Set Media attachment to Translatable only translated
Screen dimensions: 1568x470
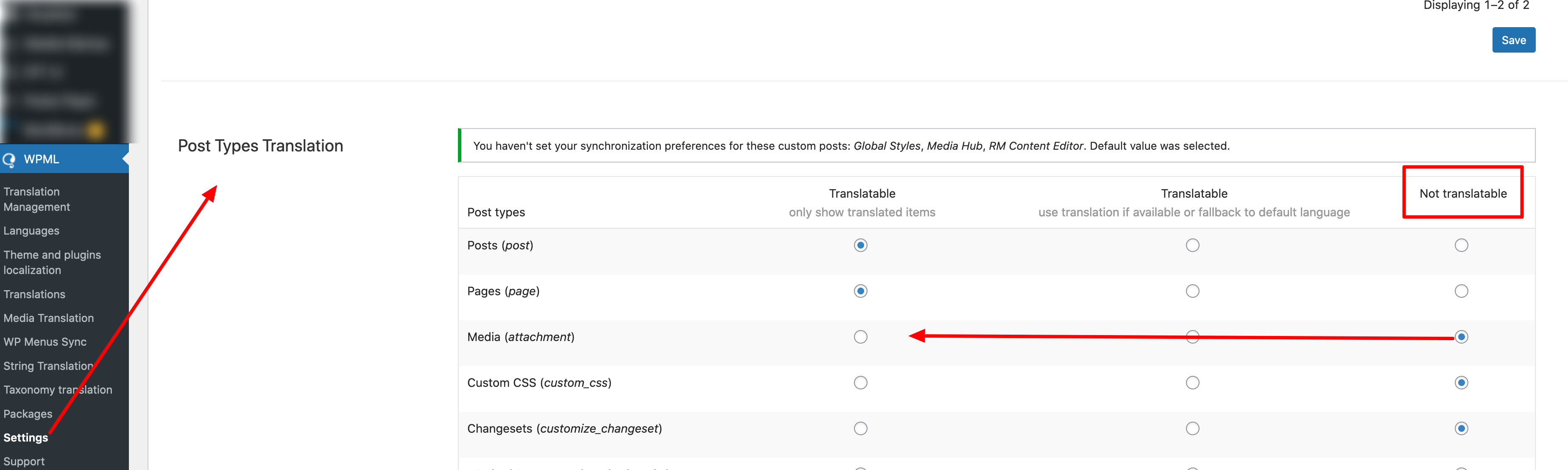point(860,337)
